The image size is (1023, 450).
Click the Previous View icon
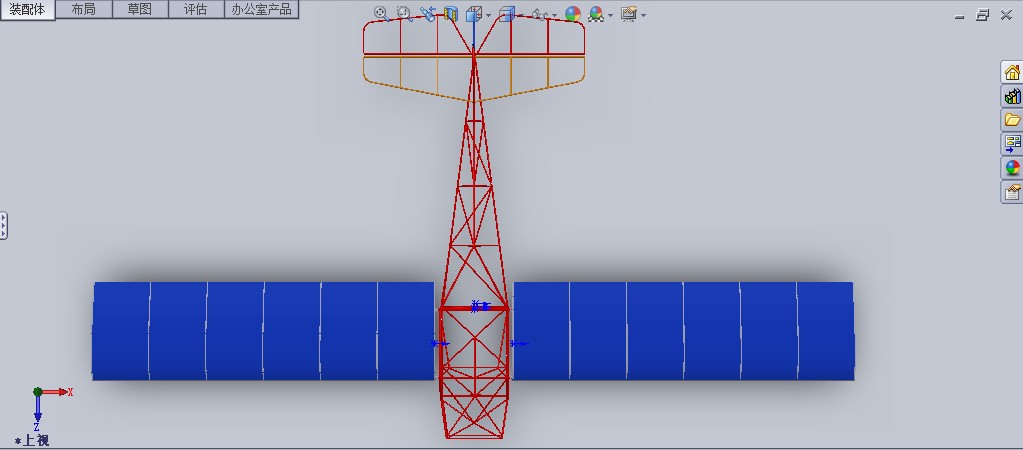pos(427,14)
